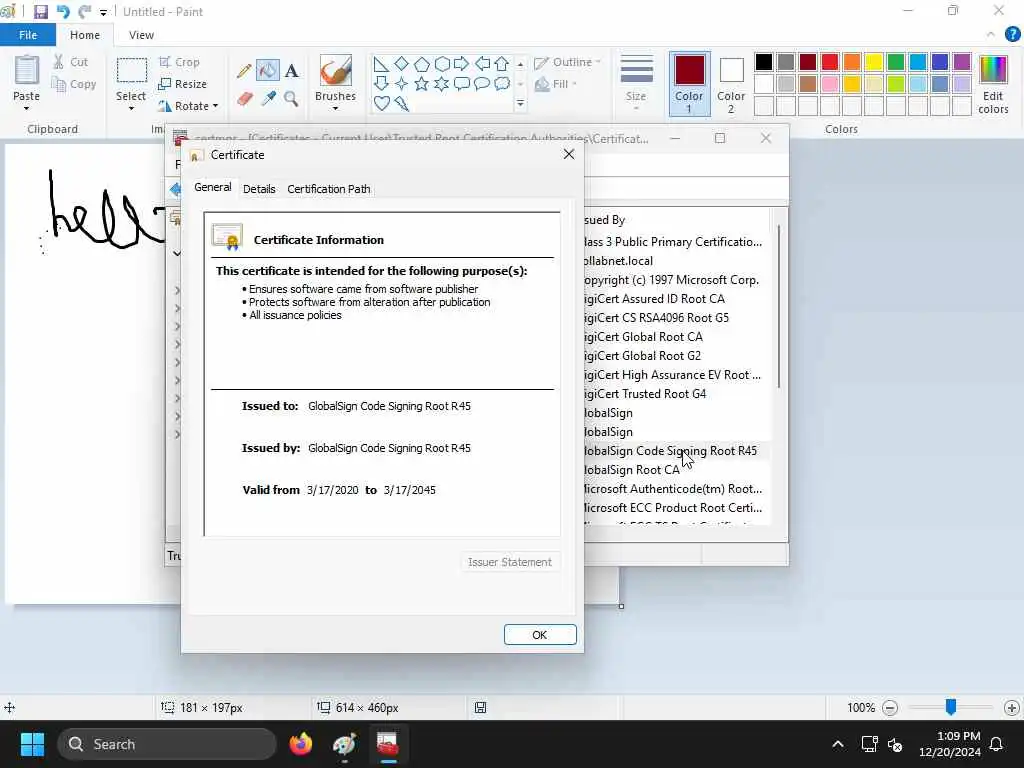The image size is (1024, 768).
Task: Pick the red color swatch
Action: tap(830, 62)
